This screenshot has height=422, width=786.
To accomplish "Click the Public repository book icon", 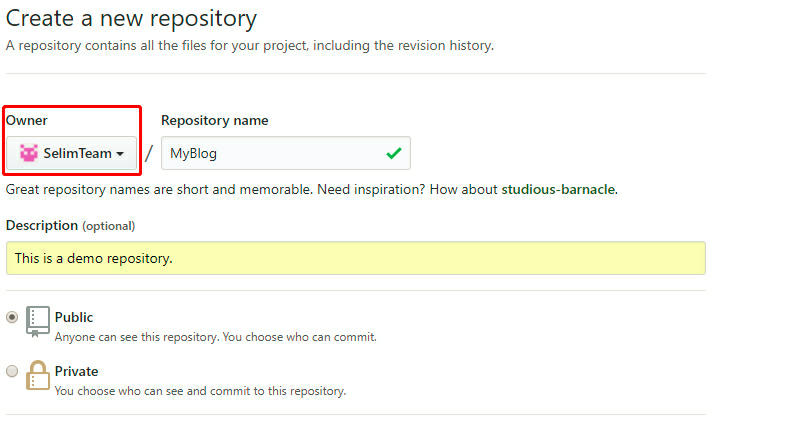I will pyautogui.click(x=38, y=322).
